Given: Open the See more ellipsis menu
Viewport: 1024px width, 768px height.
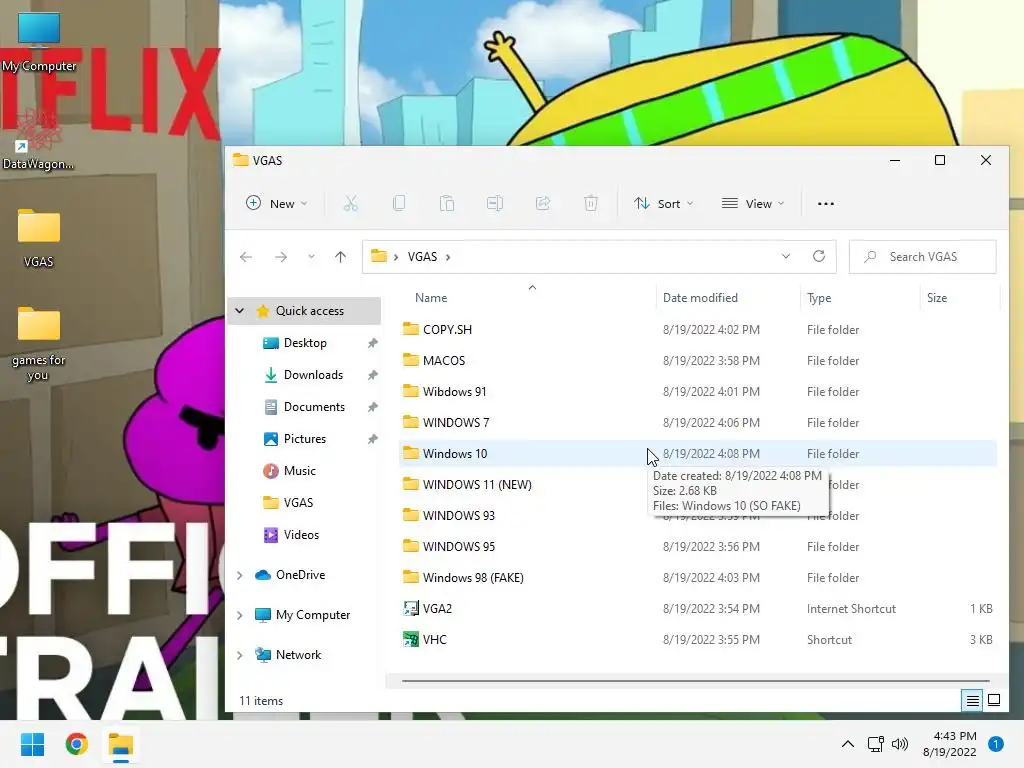Looking at the screenshot, I should pyautogui.click(x=825, y=204).
